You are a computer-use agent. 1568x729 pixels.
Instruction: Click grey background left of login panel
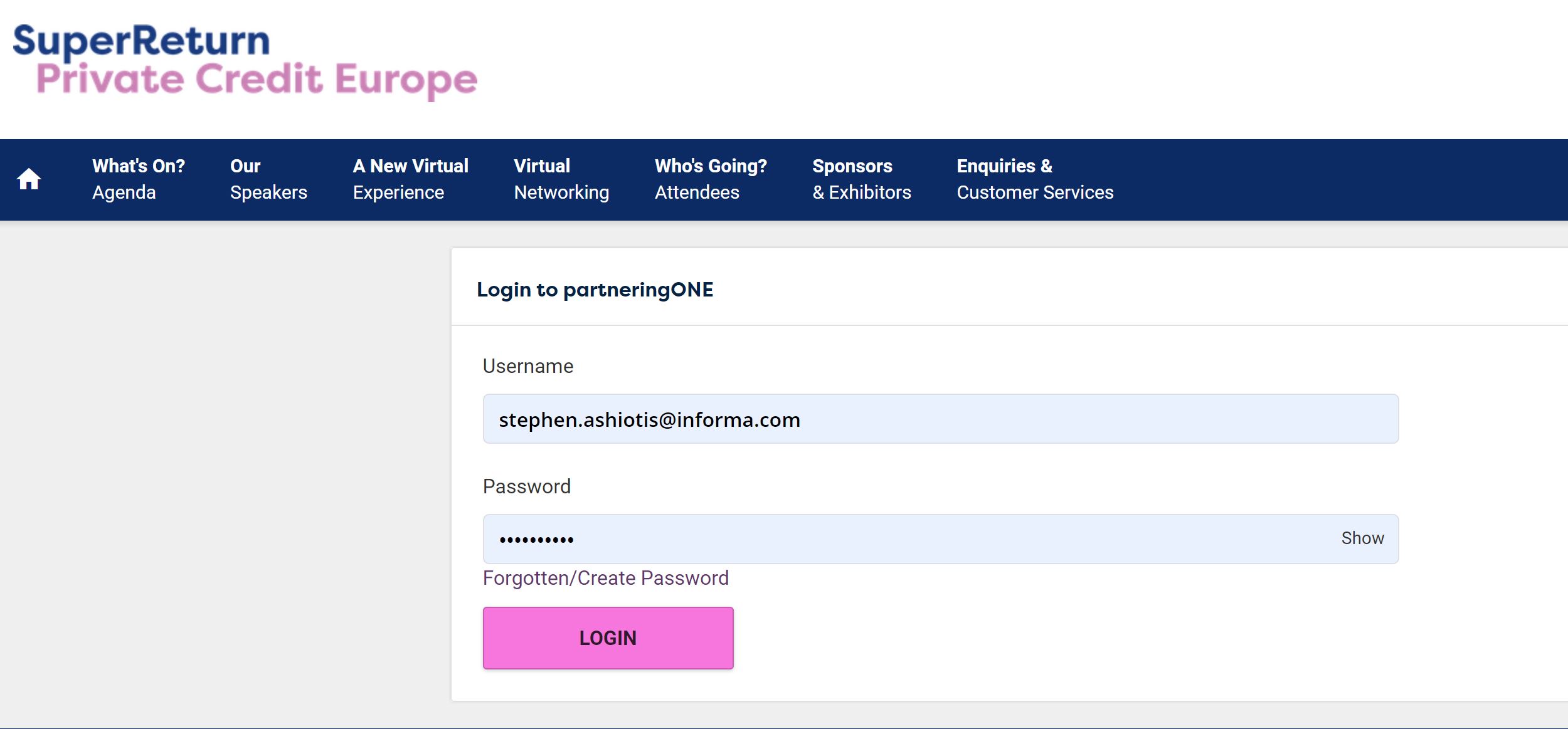coord(220,470)
